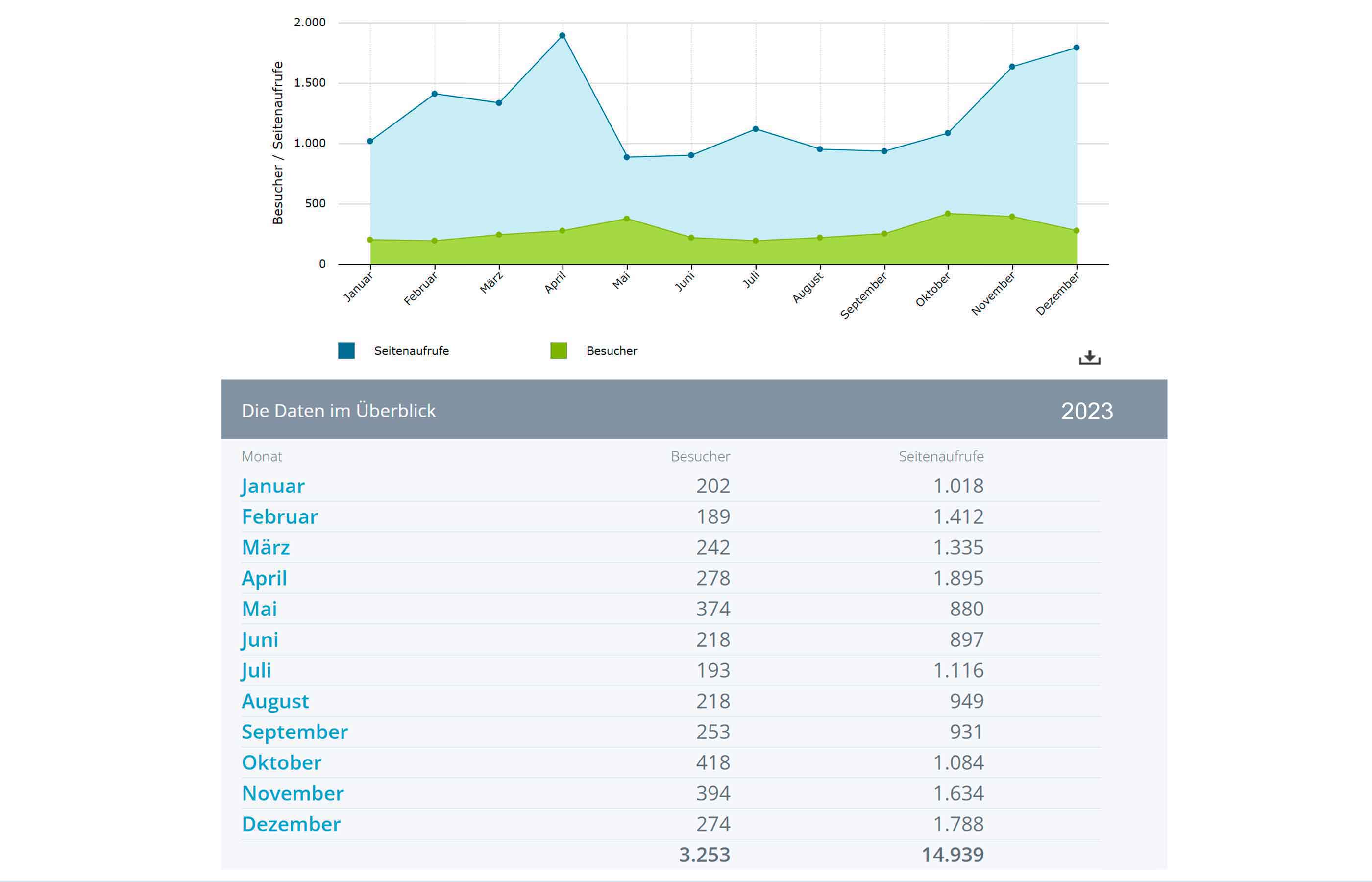Toggle the Besucher legend green square
Image resolution: width=1372 pixels, height=882 pixels.
[558, 350]
